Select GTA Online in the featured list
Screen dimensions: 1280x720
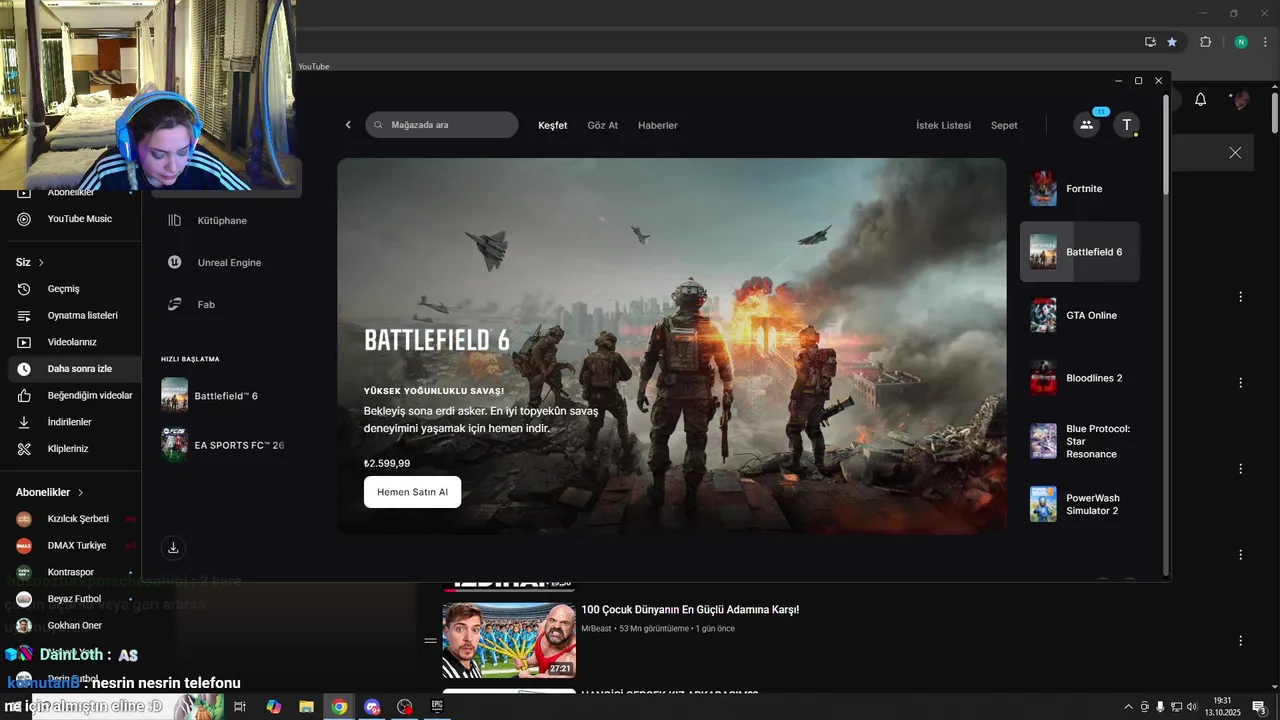[x=1080, y=315]
